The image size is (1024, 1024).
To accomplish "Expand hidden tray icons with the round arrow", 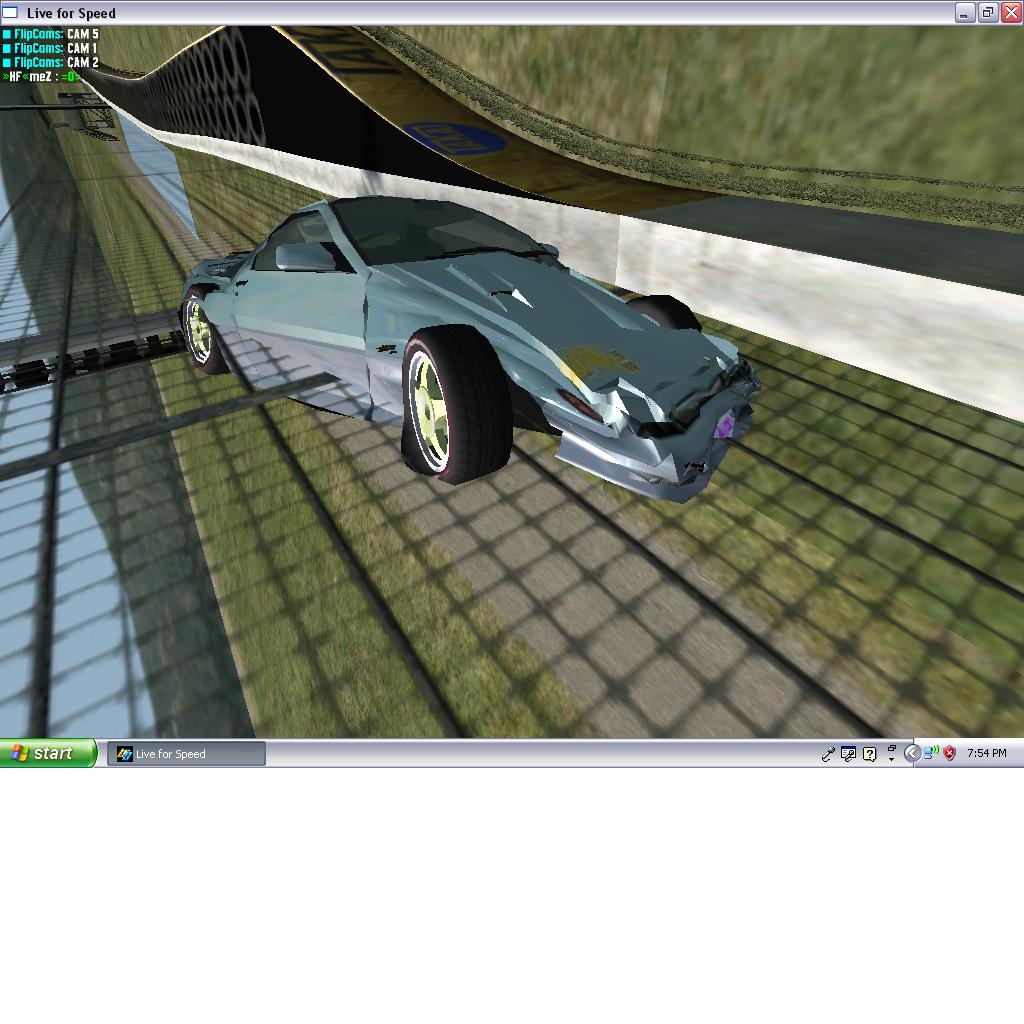I will (912, 754).
